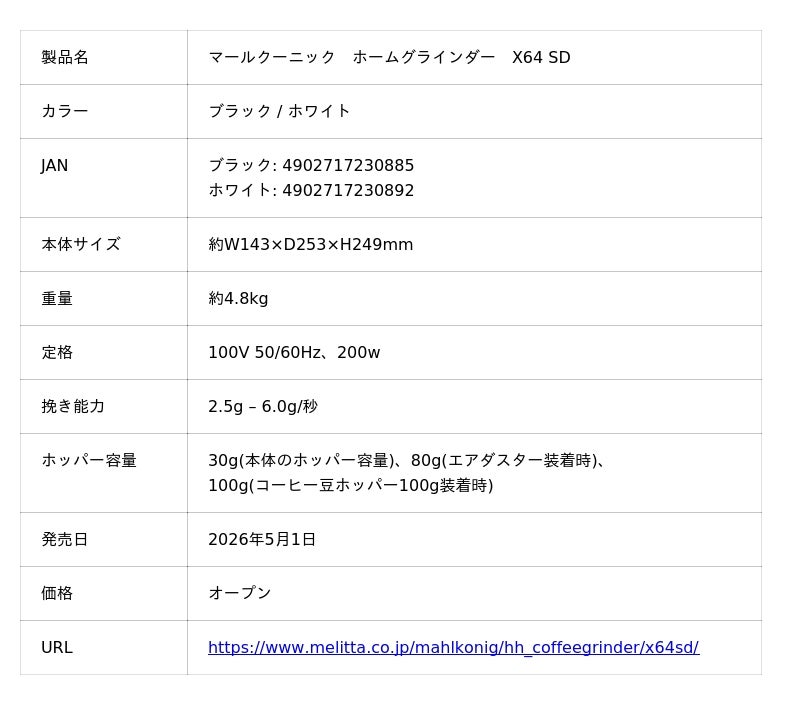Screen dimensions: 800x705
Task: Click the 製品名 label cell
Action: (x=65, y=58)
